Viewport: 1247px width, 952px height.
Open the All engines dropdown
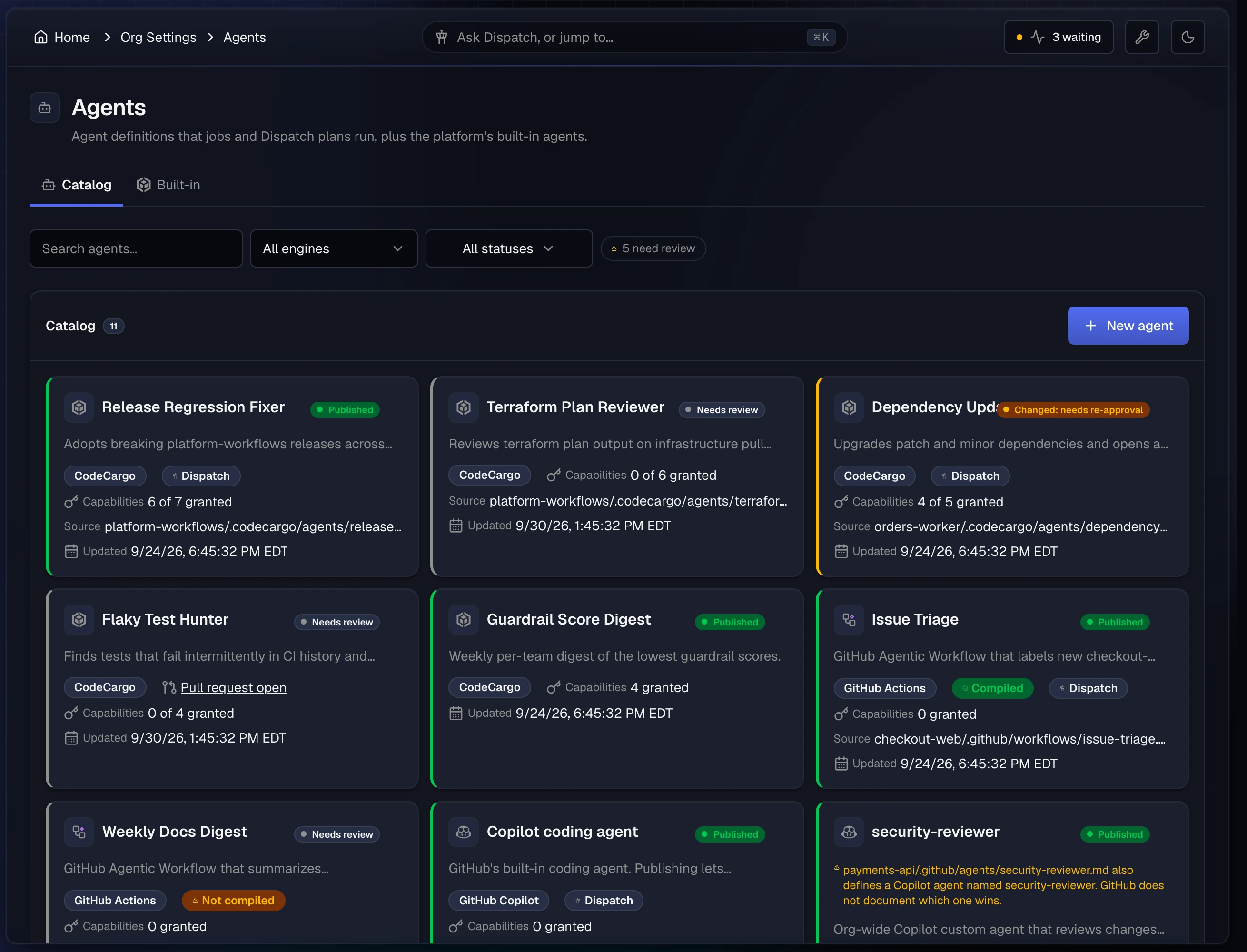(334, 249)
